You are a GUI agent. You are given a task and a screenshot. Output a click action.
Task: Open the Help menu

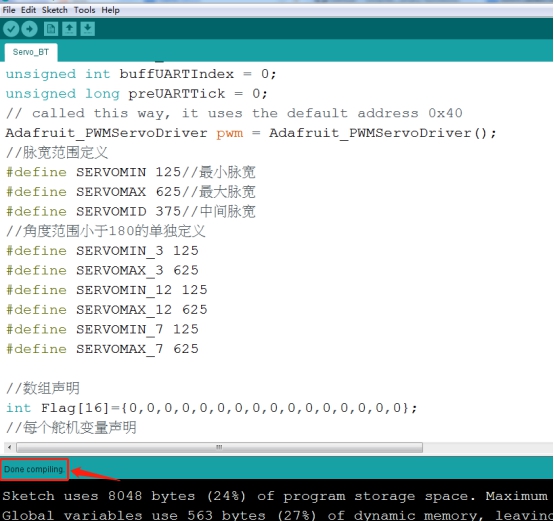click(111, 10)
